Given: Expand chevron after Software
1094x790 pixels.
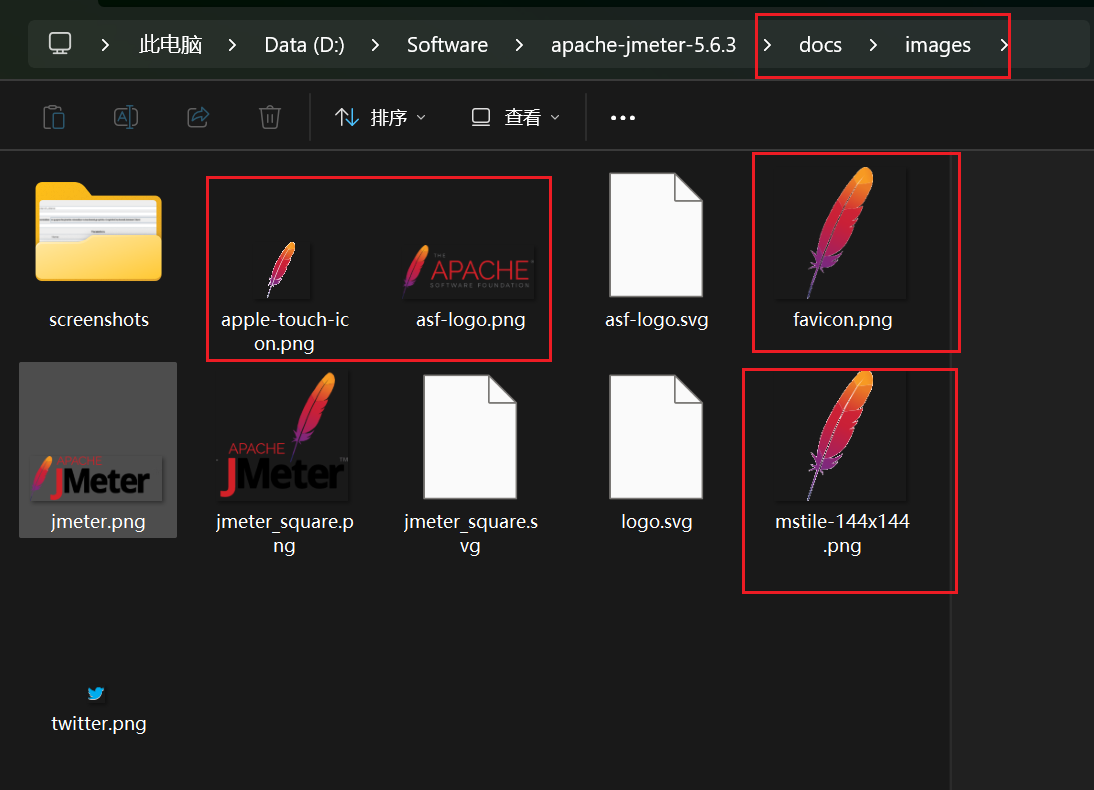Looking at the screenshot, I should pyautogui.click(x=519, y=45).
